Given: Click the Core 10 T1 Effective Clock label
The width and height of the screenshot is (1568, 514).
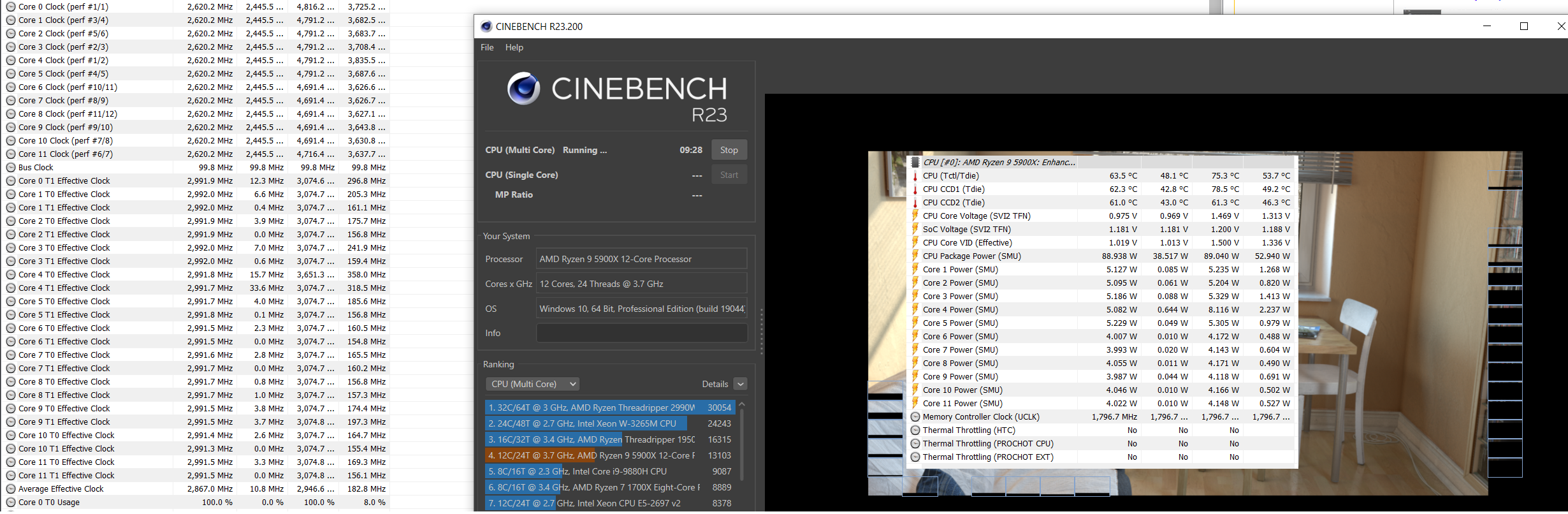Looking at the screenshot, I should (x=66, y=448).
